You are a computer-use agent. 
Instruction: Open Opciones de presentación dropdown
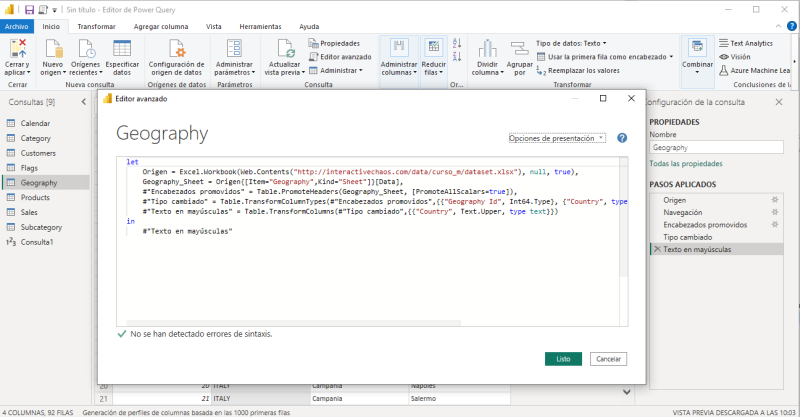[x=557, y=138]
